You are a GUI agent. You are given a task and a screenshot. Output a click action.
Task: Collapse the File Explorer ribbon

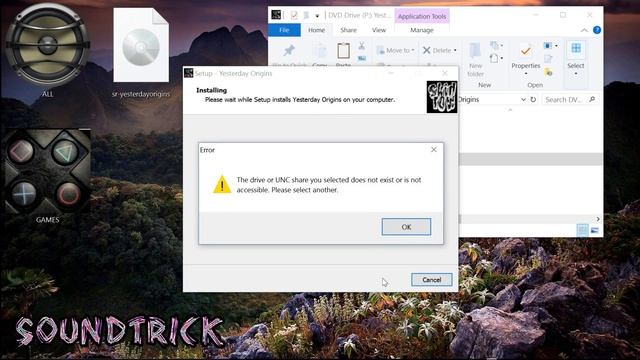pos(584,30)
